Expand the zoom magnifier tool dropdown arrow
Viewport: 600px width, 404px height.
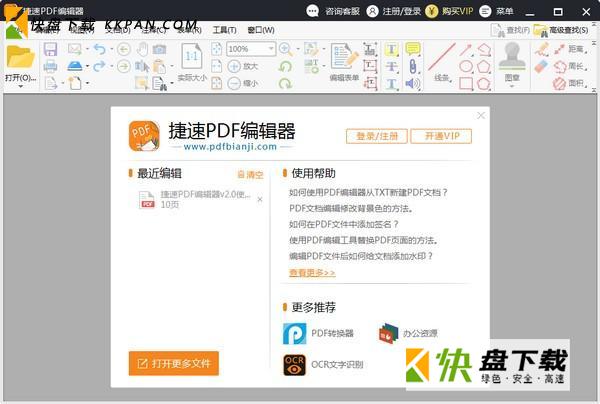coord(298,49)
